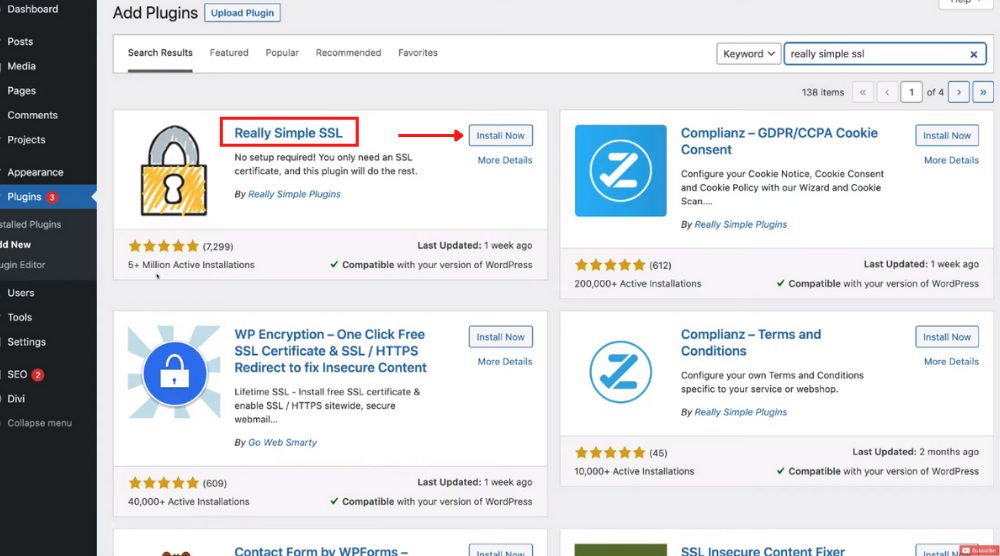Open Contact Form by WPForms title
Screen dimensions: 1000x556
(321, 551)
